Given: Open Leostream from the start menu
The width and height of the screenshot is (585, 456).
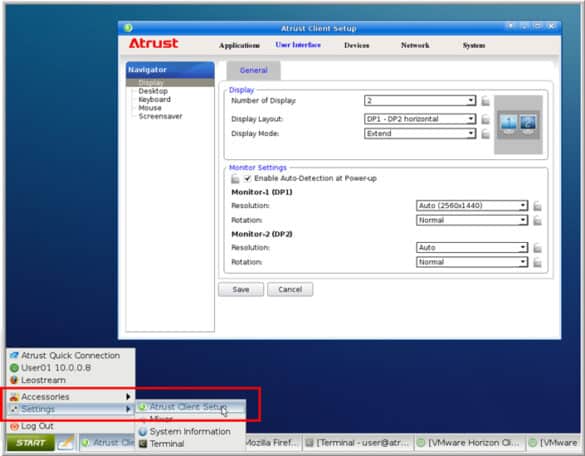Looking at the screenshot, I should [x=70, y=380].
